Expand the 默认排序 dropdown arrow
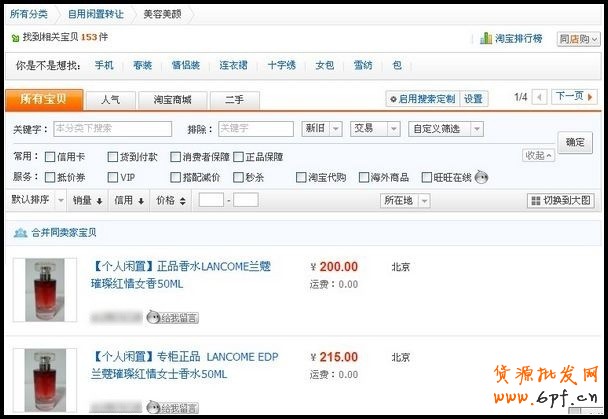Viewport: 608px width, 419px height. (x=61, y=200)
